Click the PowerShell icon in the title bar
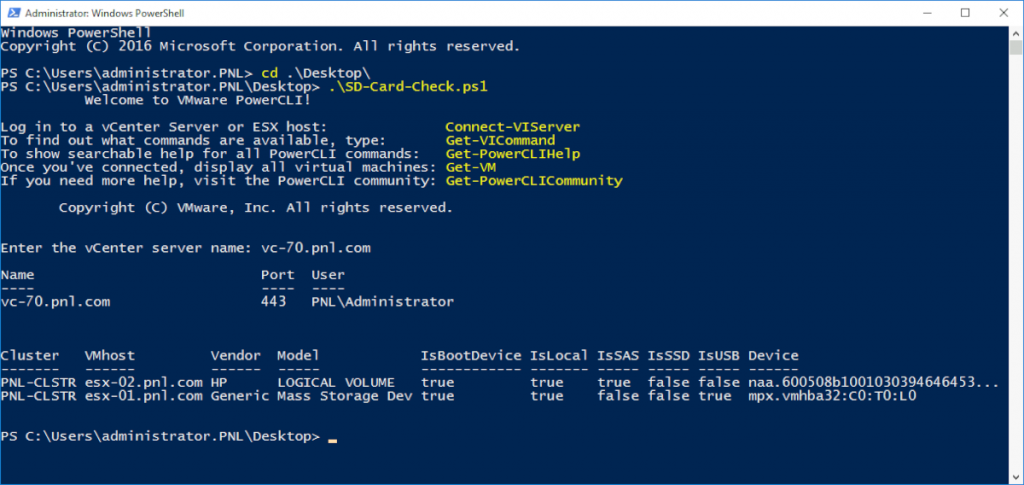The width and height of the screenshot is (1024, 485). pos(12,13)
